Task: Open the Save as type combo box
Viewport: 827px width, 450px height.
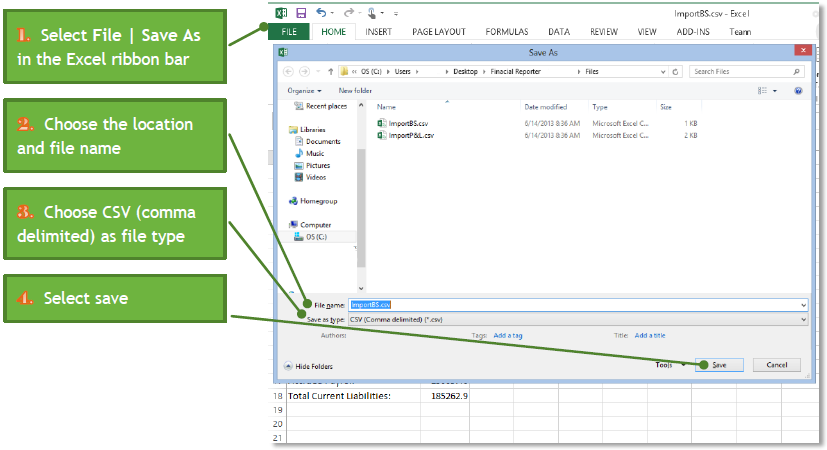Action: pyautogui.click(x=578, y=319)
